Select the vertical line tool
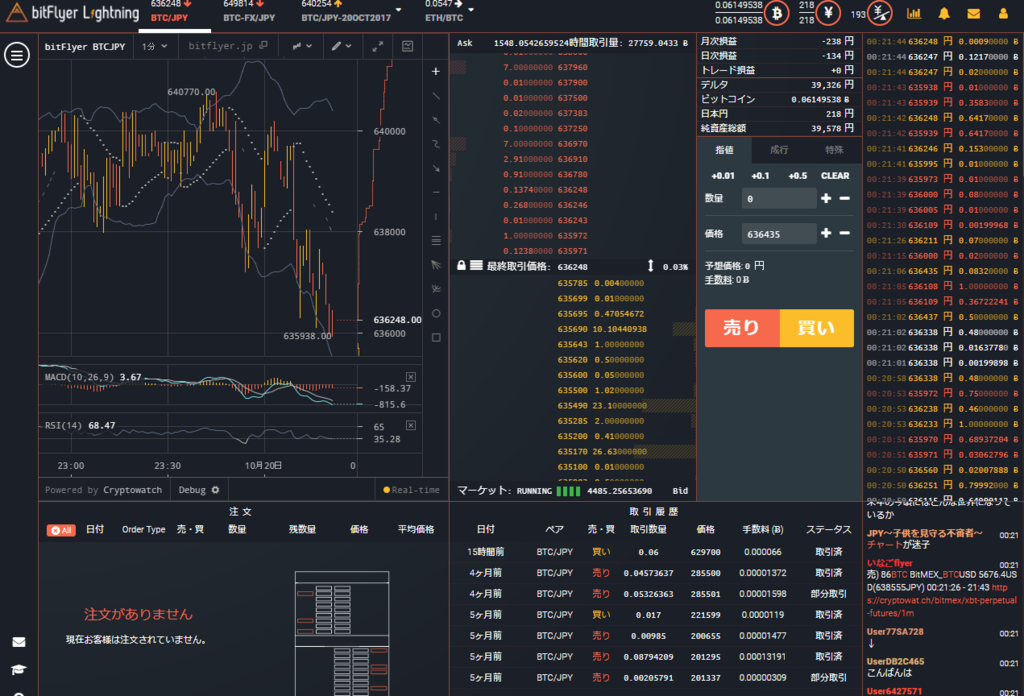Screen dimensions: 1024x696 pos(436,217)
